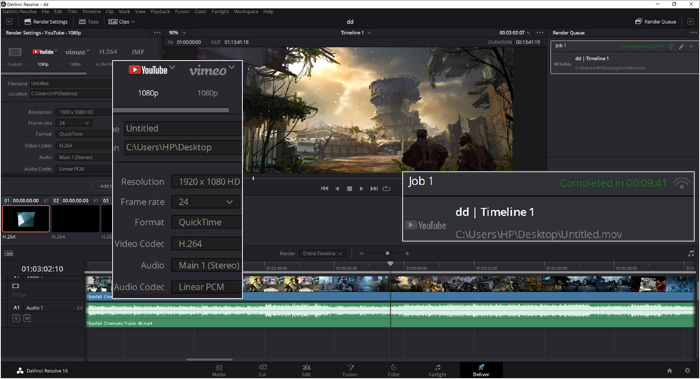The height and width of the screenshot is (379, 700).
Task: Remove Job 1 with the x icon
Action: pyautogui.click(x=691, y=46)
